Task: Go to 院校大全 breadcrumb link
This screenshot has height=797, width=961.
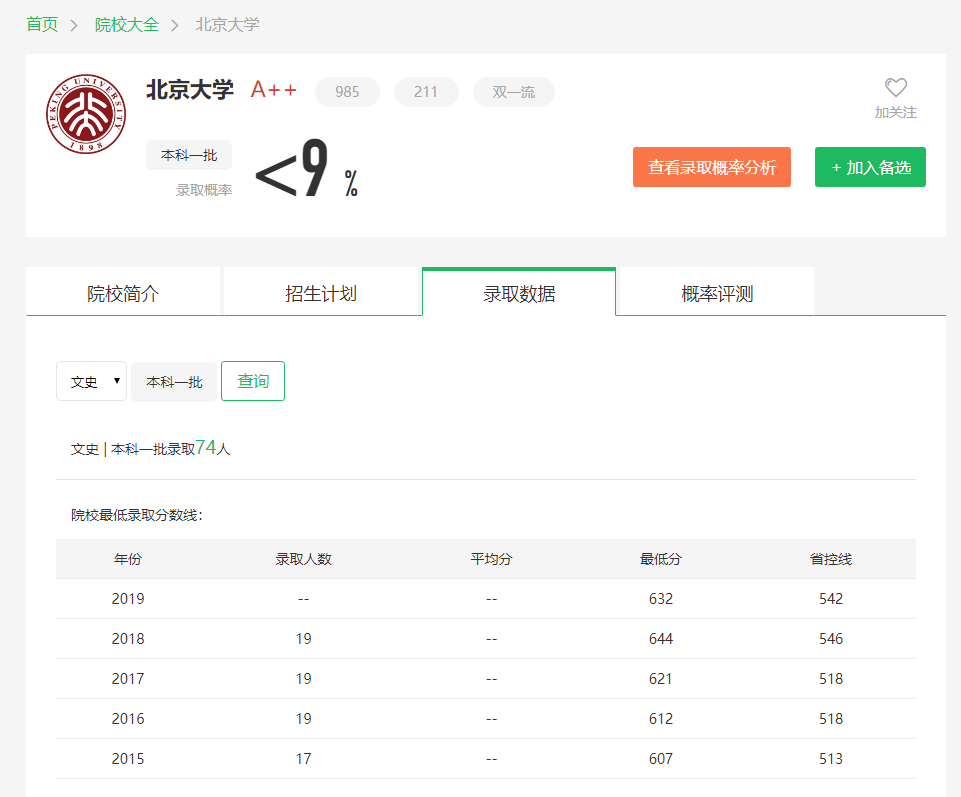Action: point(127,25)
